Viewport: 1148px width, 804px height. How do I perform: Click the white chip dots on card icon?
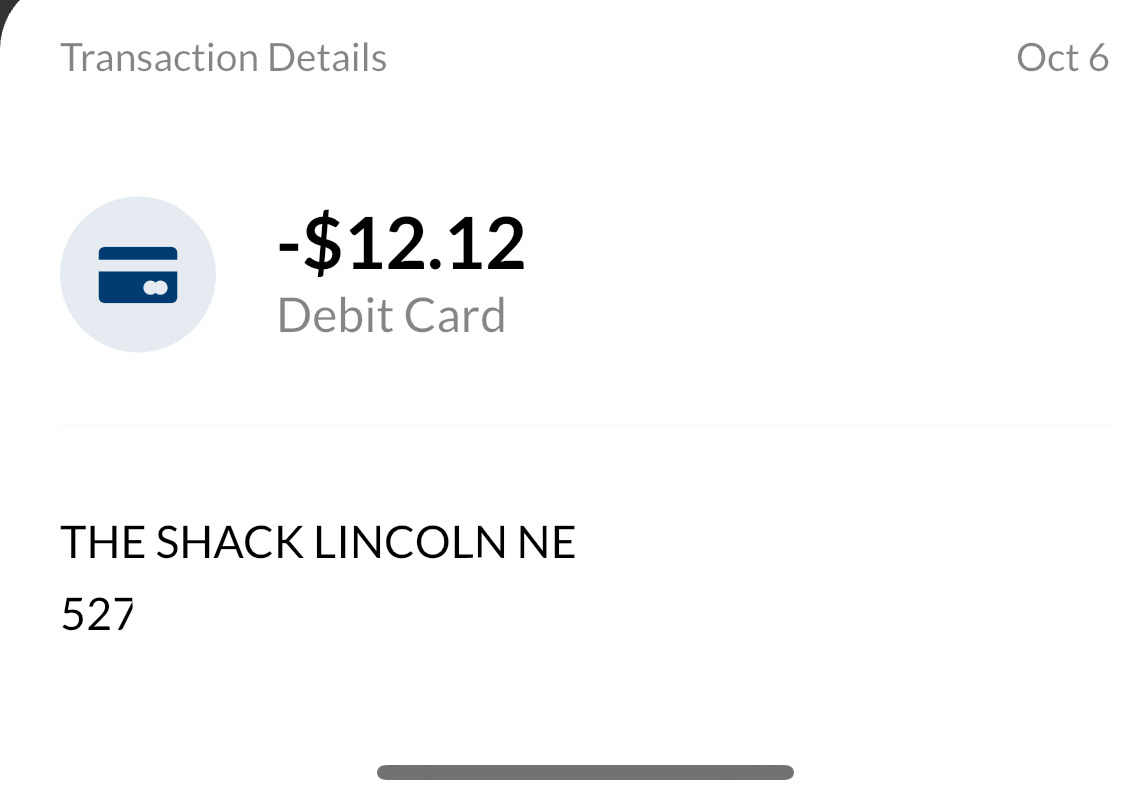[x=154, y=288]
